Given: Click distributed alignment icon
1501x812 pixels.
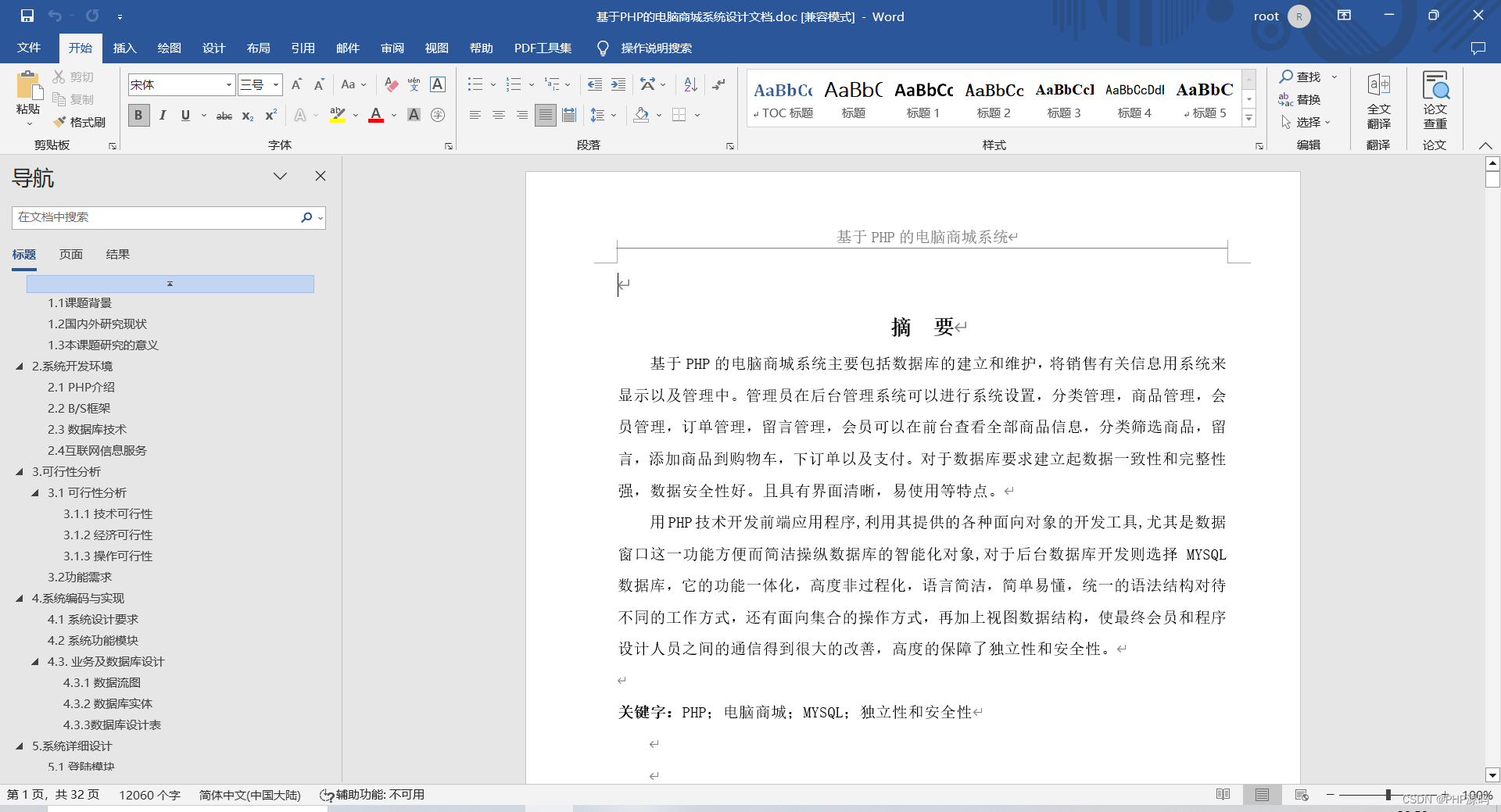Looking at the screenshot, I should point(569,116).
